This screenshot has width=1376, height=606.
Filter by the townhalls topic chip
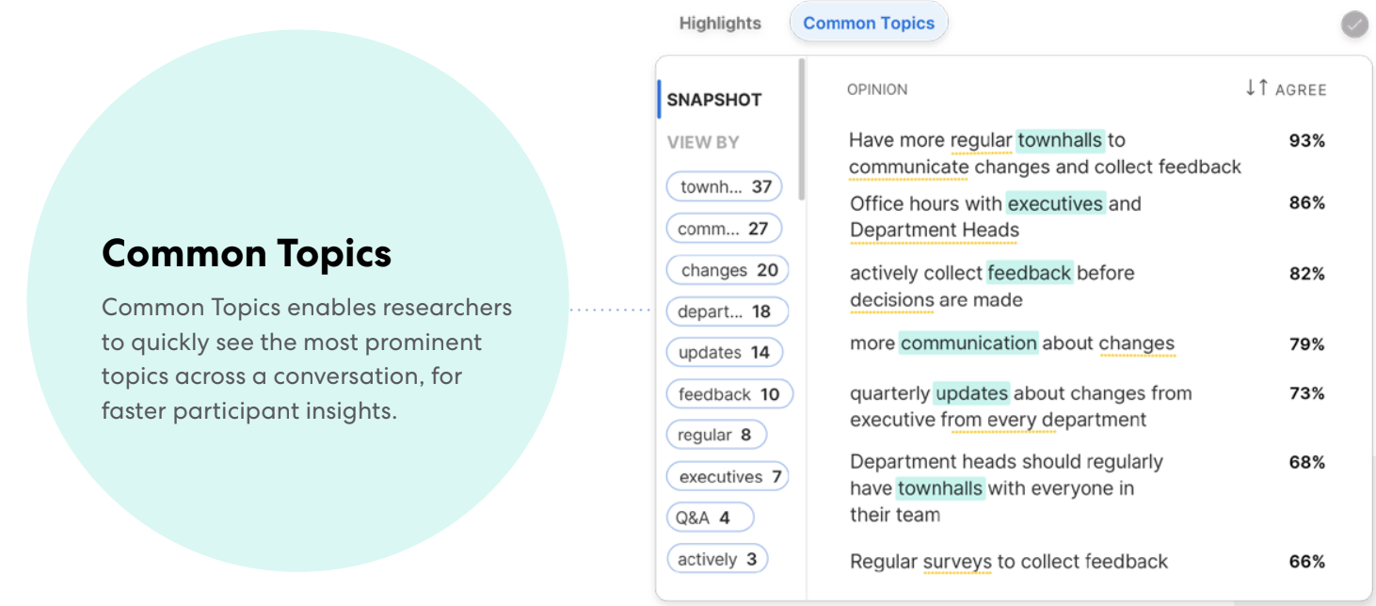click(x=725, y=187)
